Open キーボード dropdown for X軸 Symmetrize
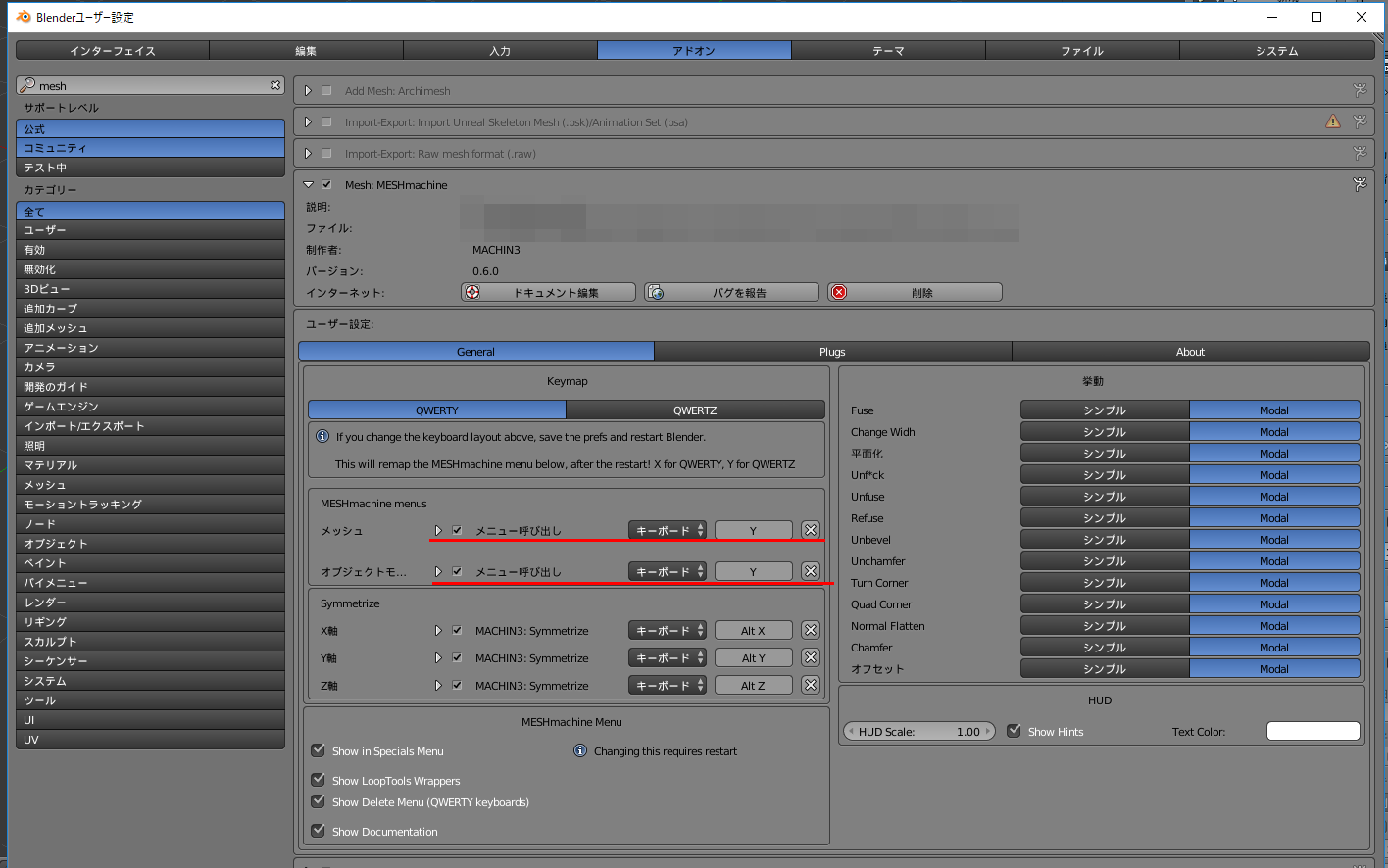Viewport: 1388px width, 868px height. [x=668, y=630]
